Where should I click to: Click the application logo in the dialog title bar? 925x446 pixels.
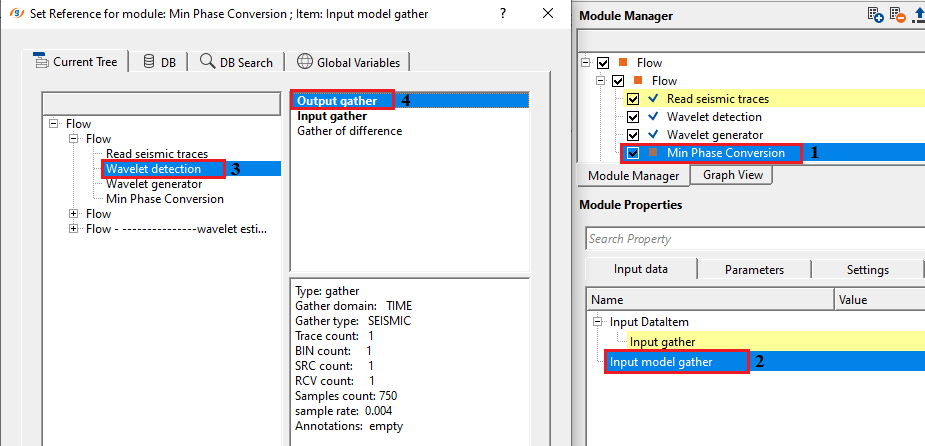click(x=17, y=14)
